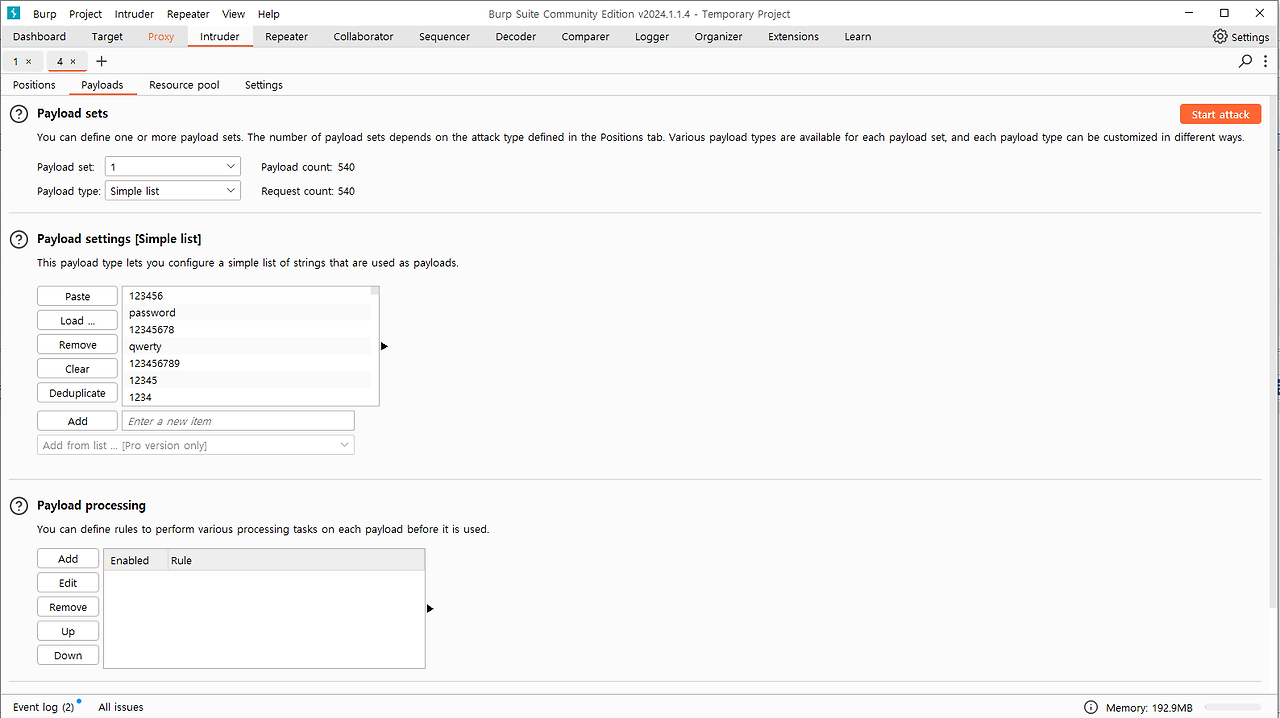Open help for Payload sets
1280x718 pixels.
pyautogui.click(x=19, y=114)
